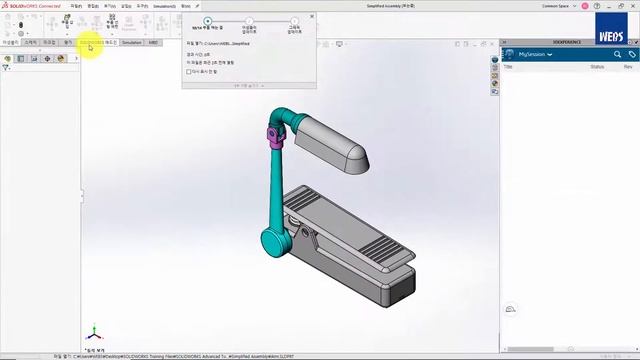
Task: Open the 도구 (Tools) menu
Action: point(142,6)
